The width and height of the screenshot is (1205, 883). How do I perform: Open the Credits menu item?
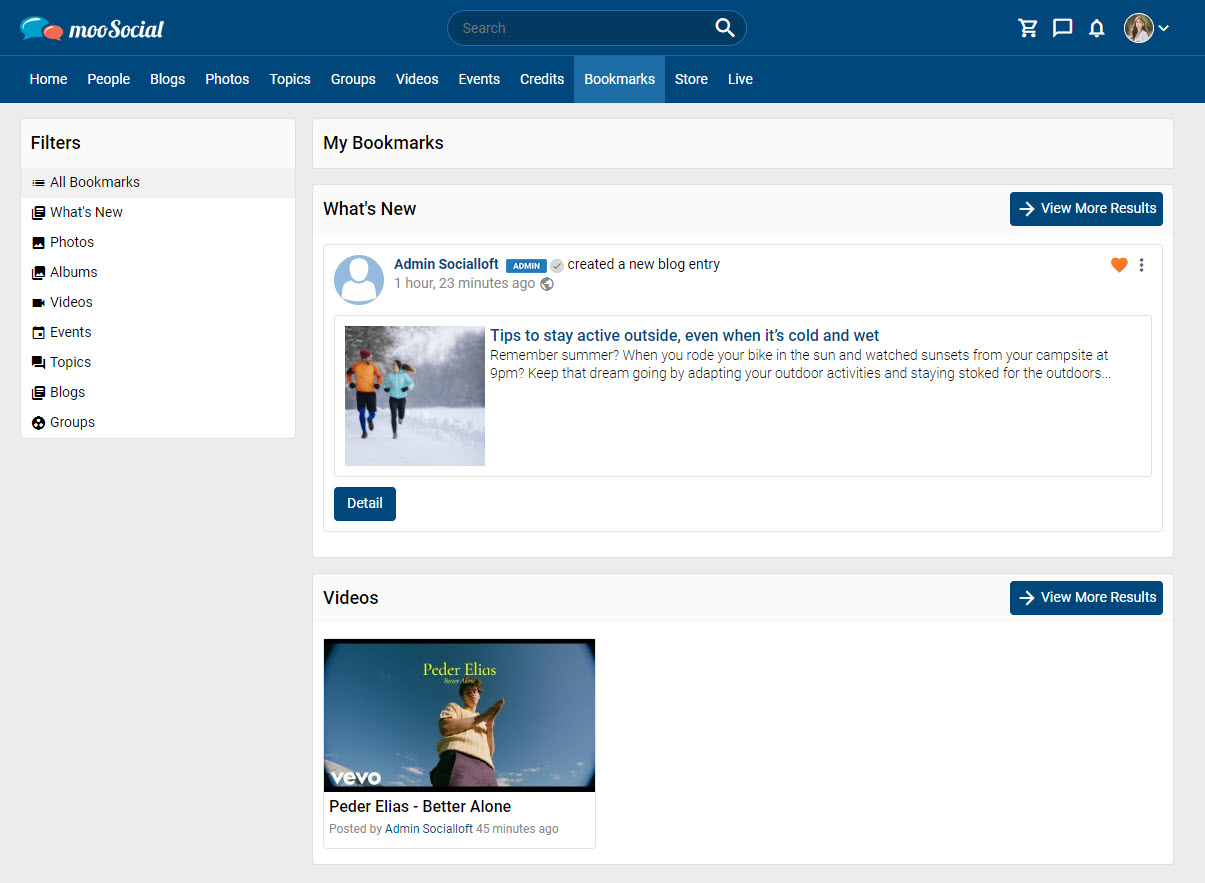point(542,79)
